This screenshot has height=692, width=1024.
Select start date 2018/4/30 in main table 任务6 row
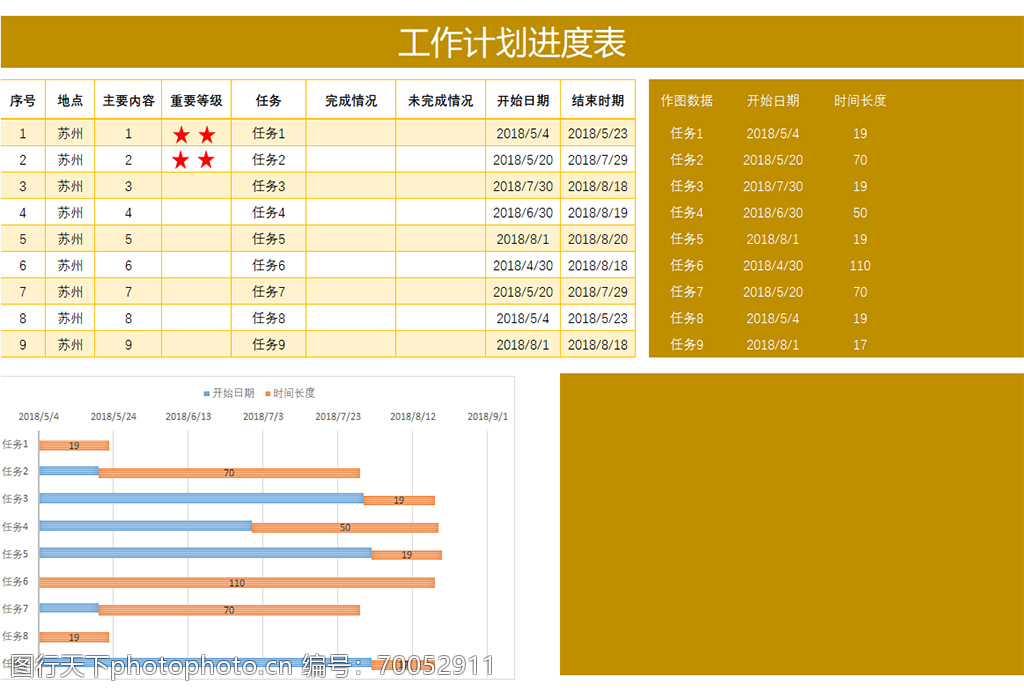523,266
